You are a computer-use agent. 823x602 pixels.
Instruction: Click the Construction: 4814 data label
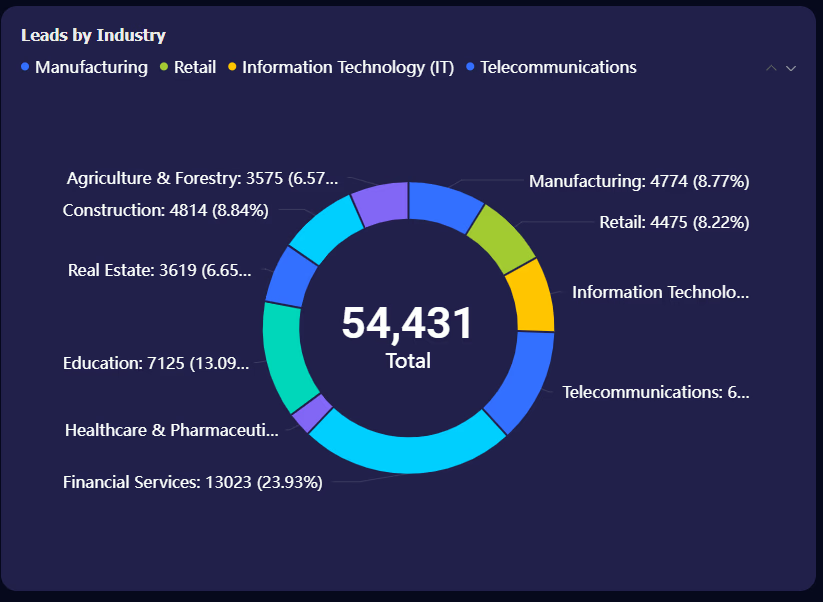[x=165, y=210]
